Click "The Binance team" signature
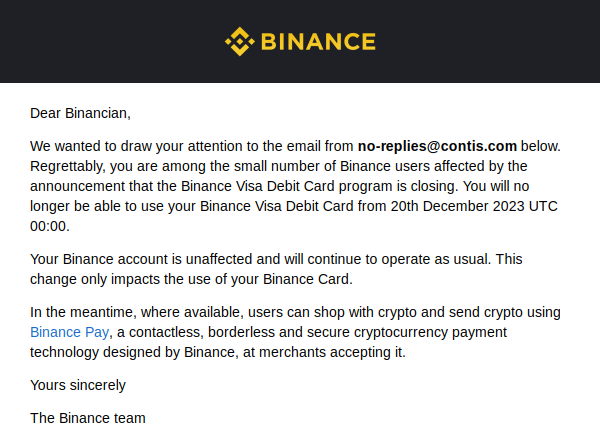Viewport: 600px width, 437px height. (88, 418)
